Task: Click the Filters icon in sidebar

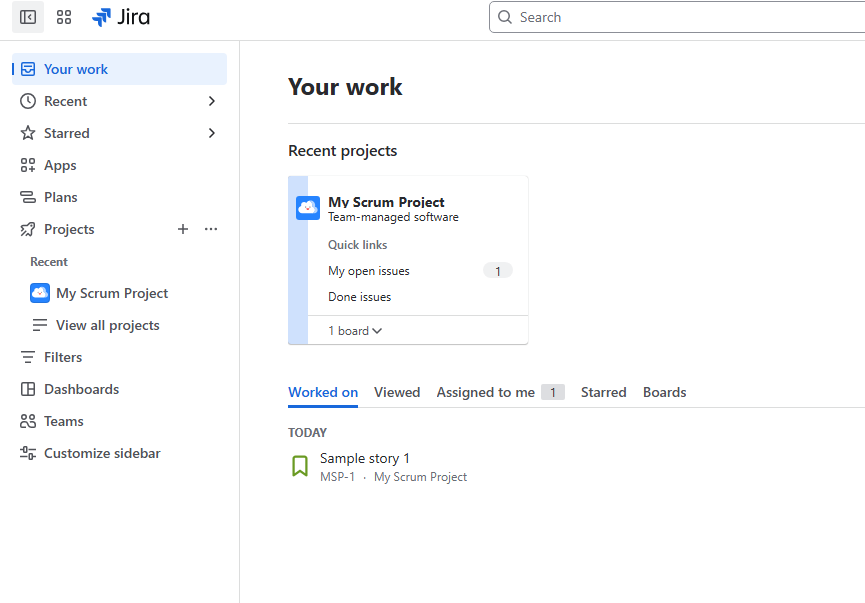Action: click(28, 357)
